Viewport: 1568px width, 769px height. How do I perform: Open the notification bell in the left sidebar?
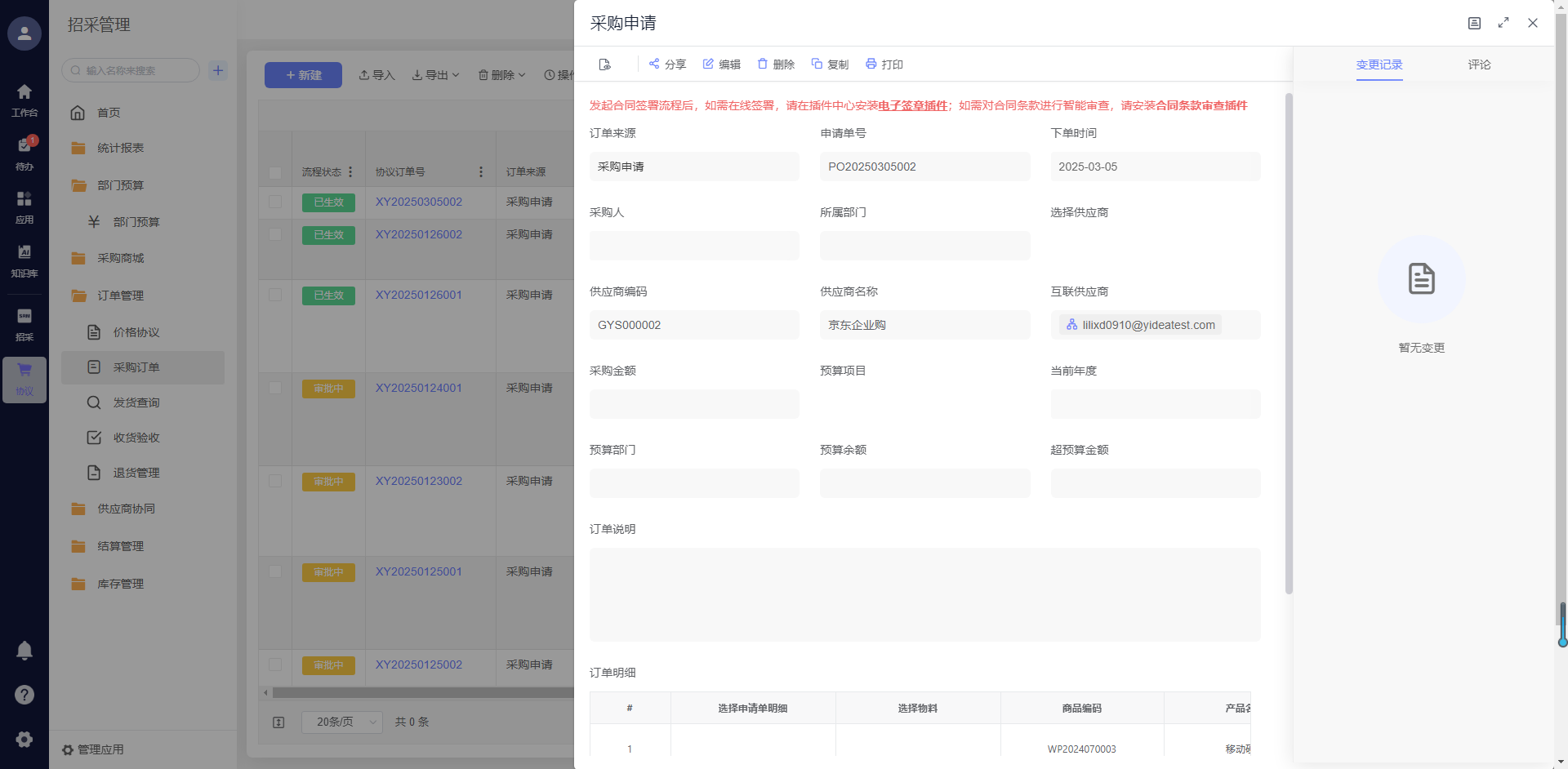(x=24, y=651)
